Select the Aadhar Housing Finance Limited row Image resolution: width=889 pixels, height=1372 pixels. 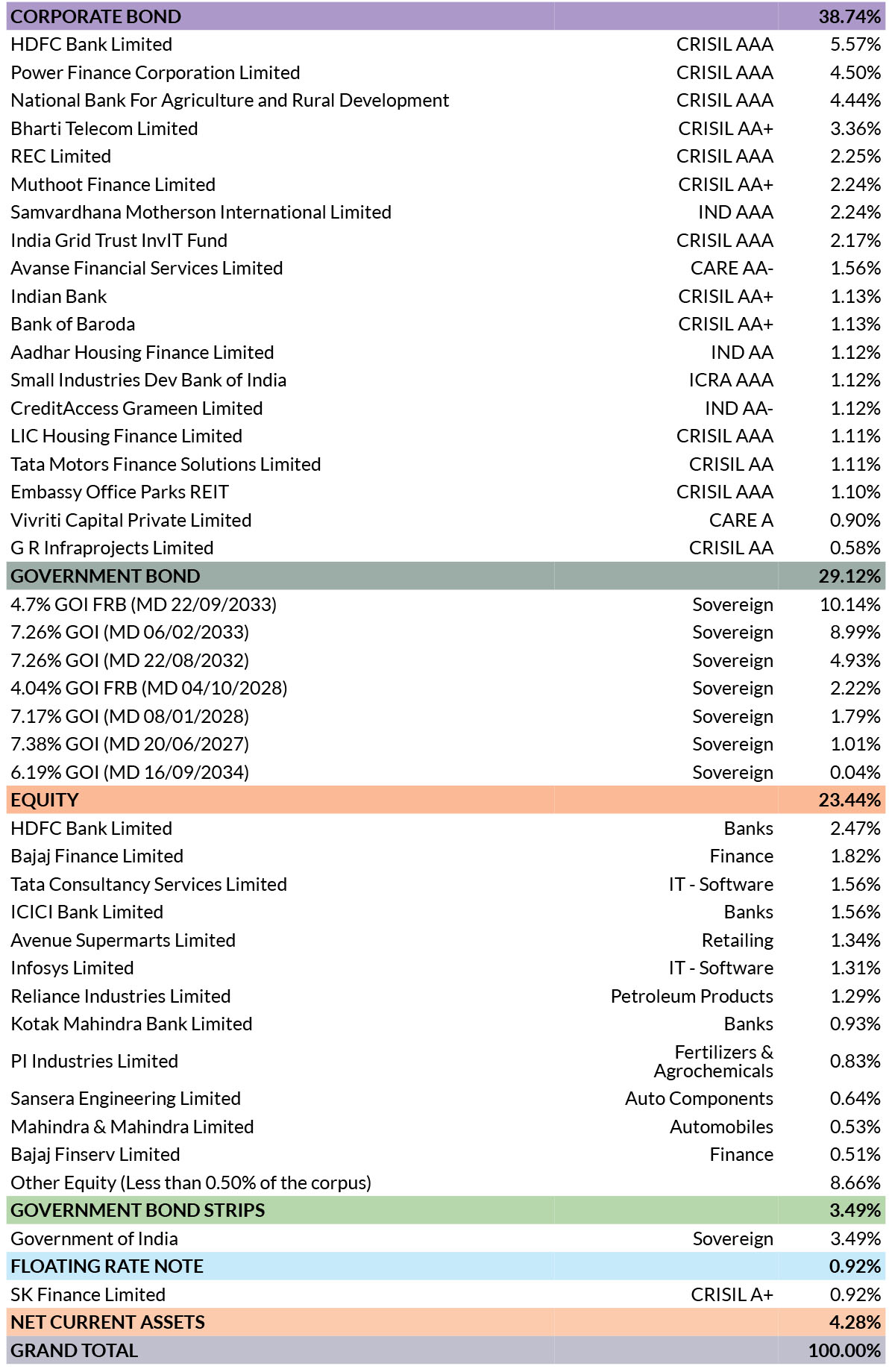point(142,352)
